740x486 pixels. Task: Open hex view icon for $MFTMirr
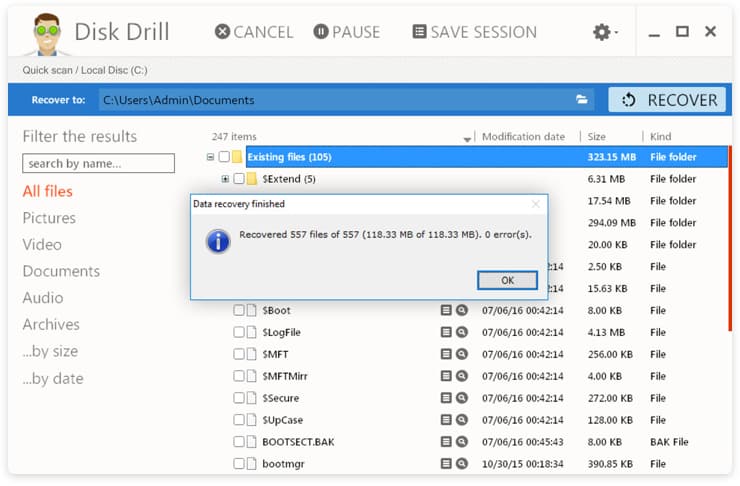pyautogui.click(x=446, y=376)
